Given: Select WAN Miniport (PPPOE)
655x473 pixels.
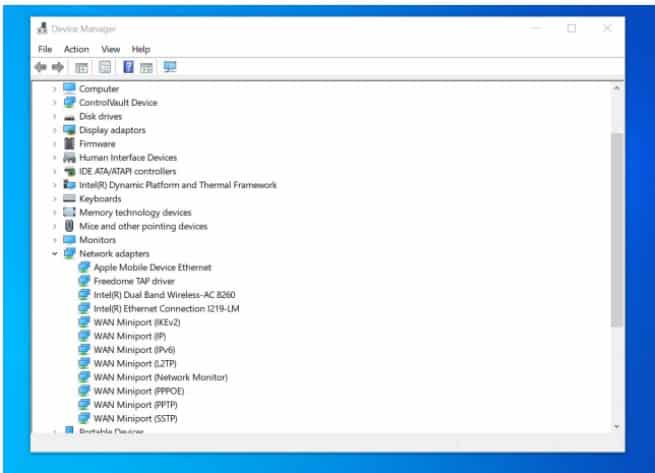Looking at the screenshot, I should coord(139,391).
